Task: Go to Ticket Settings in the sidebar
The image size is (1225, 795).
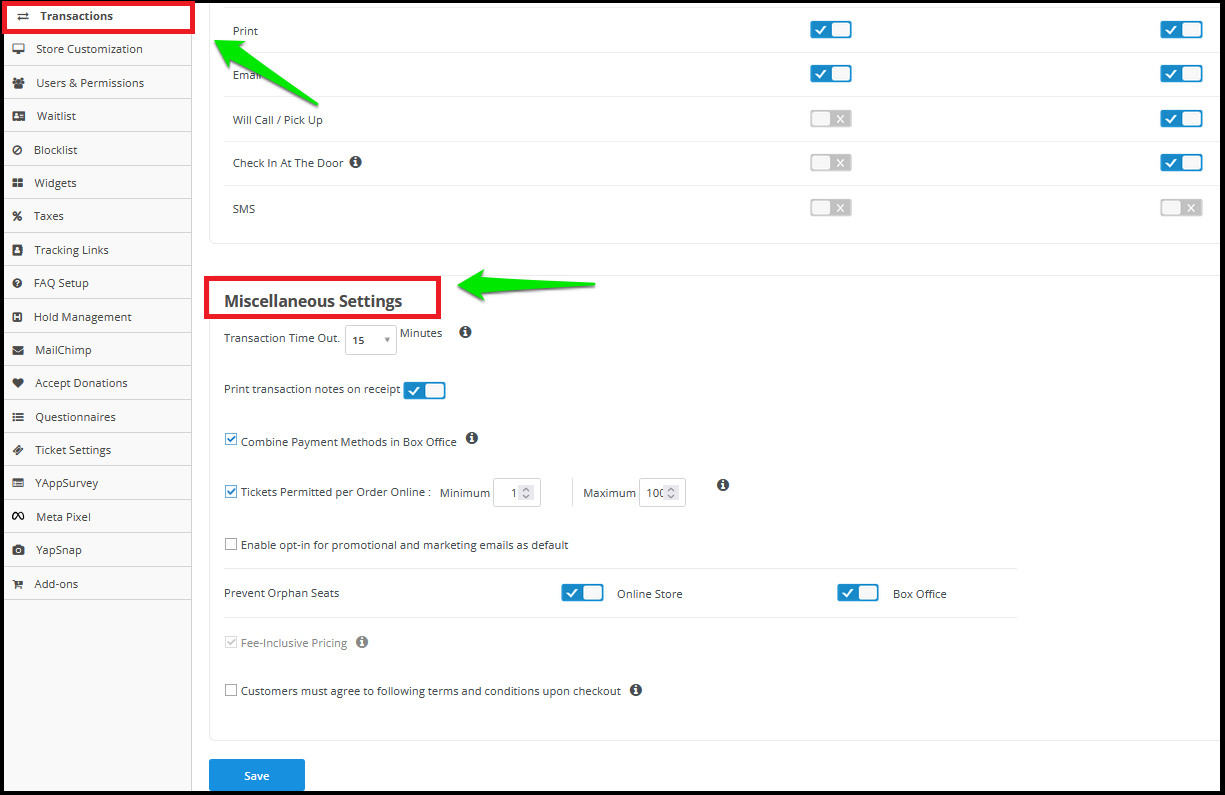Action: (73, 450)
